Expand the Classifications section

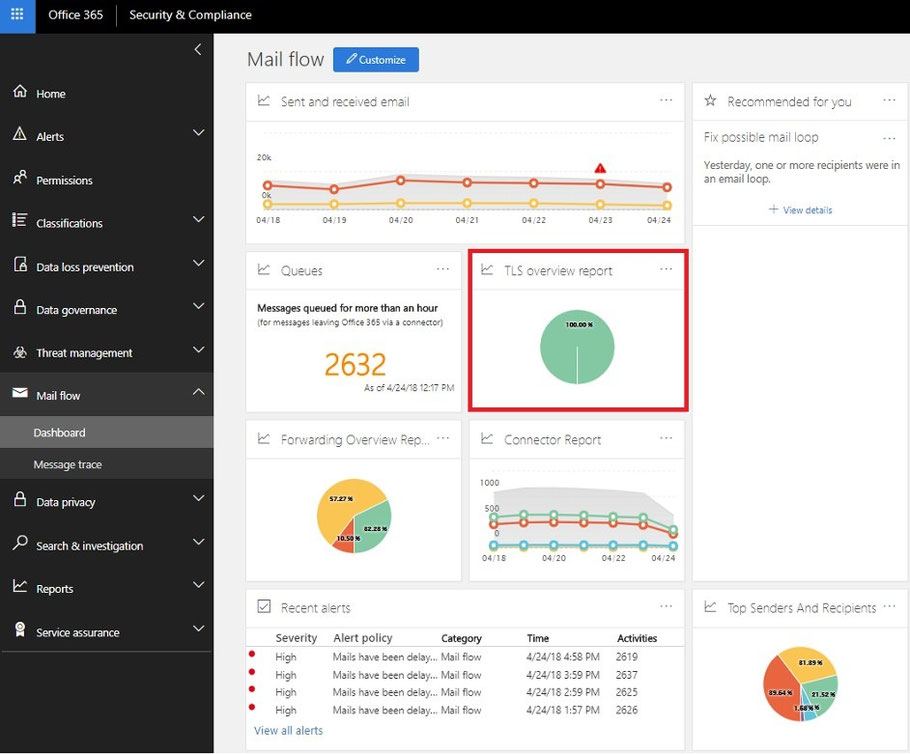coord(198,220)
